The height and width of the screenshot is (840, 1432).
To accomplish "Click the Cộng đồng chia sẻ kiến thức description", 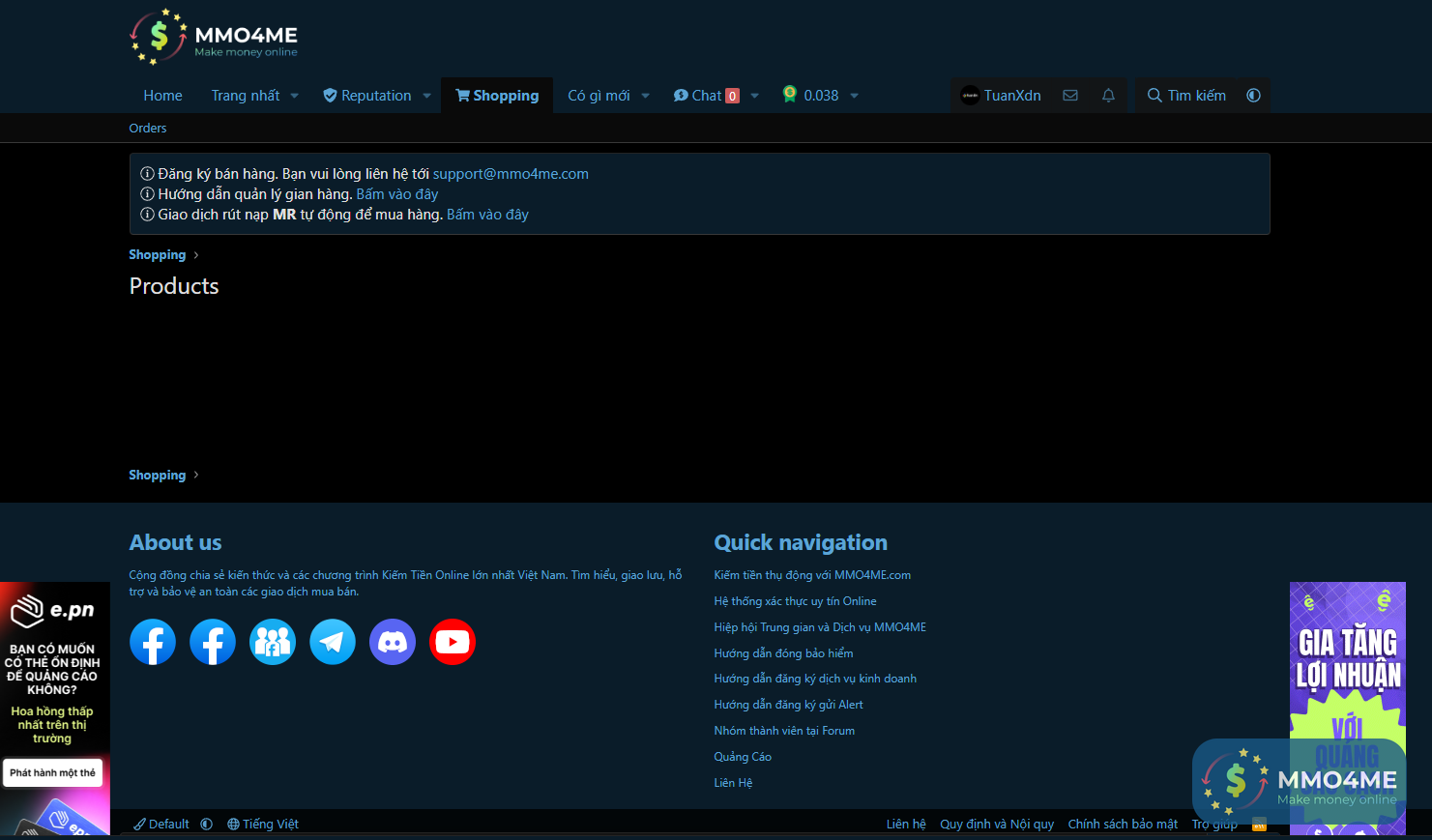I will 406,583.
